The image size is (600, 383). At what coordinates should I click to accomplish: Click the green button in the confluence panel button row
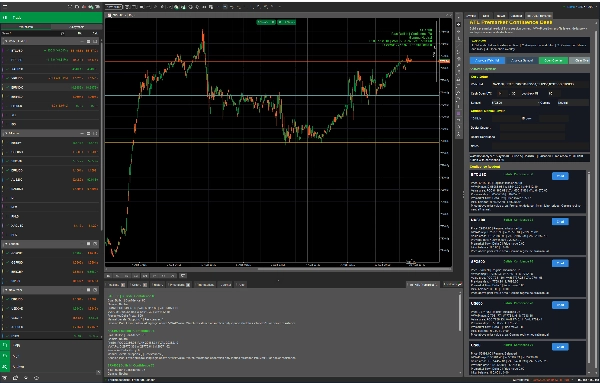coord(553,60)
